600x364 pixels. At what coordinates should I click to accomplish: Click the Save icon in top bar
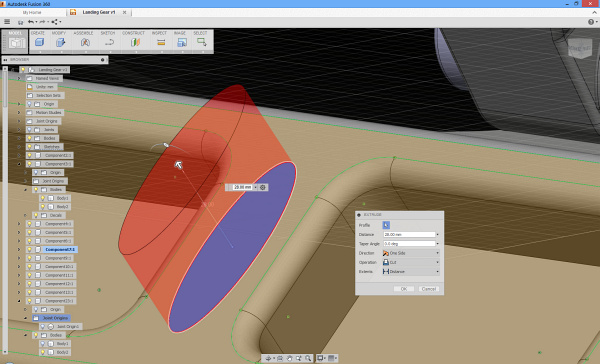(21, 22)
